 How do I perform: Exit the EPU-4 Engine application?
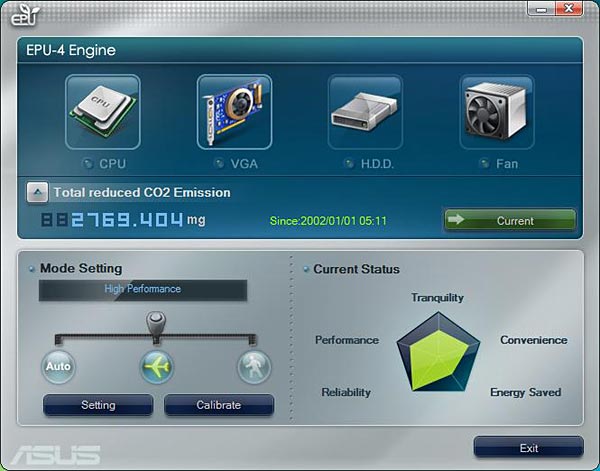coord(529,447)
